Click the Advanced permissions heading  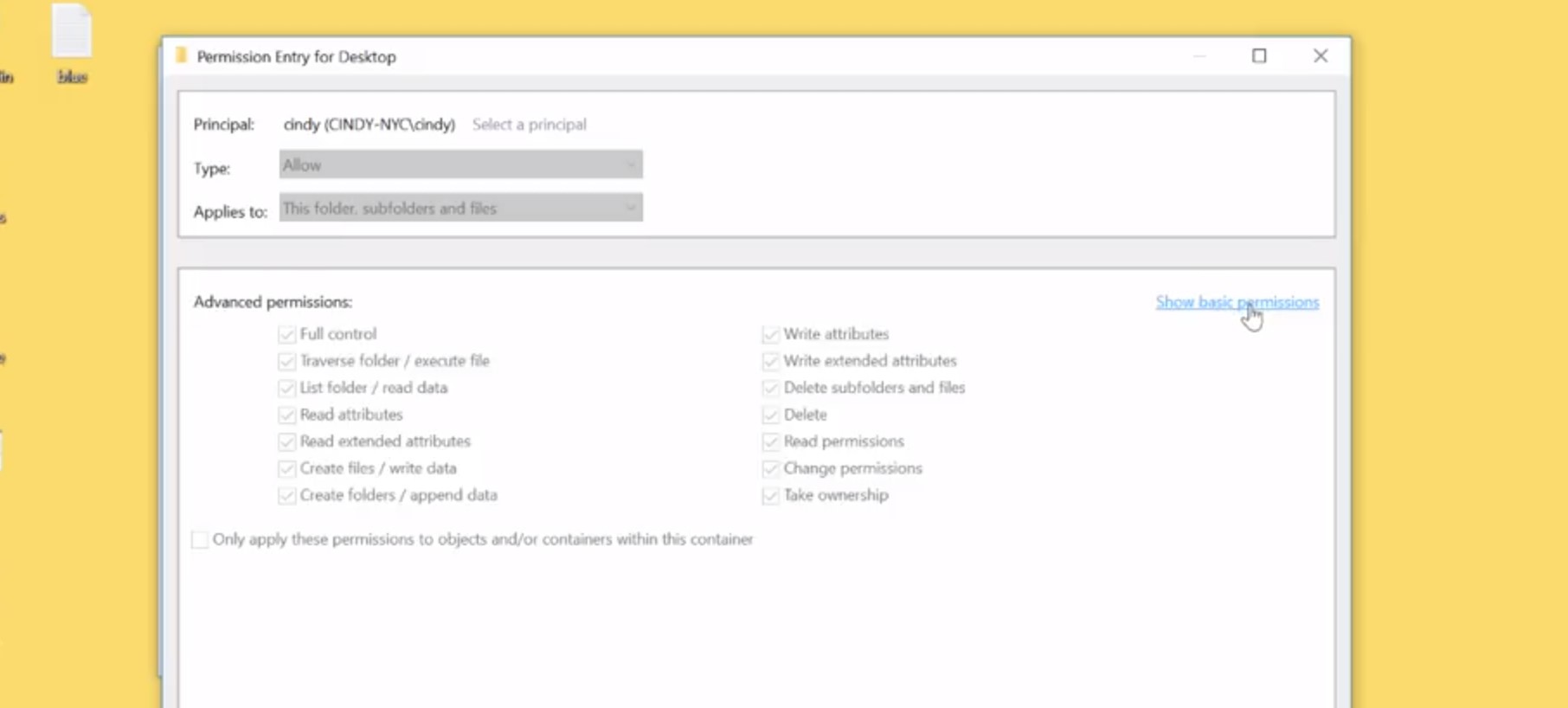tap(273, 302)
